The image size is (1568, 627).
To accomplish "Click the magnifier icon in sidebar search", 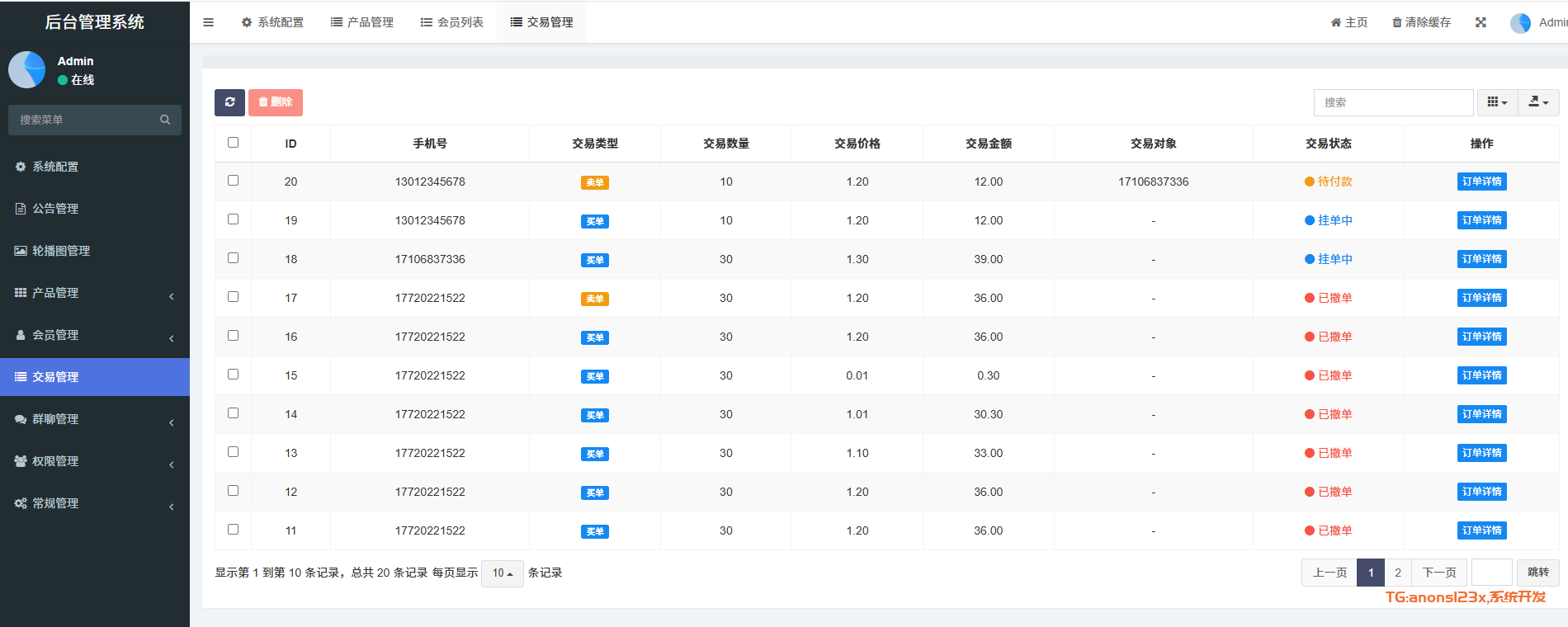I will 165,120.
